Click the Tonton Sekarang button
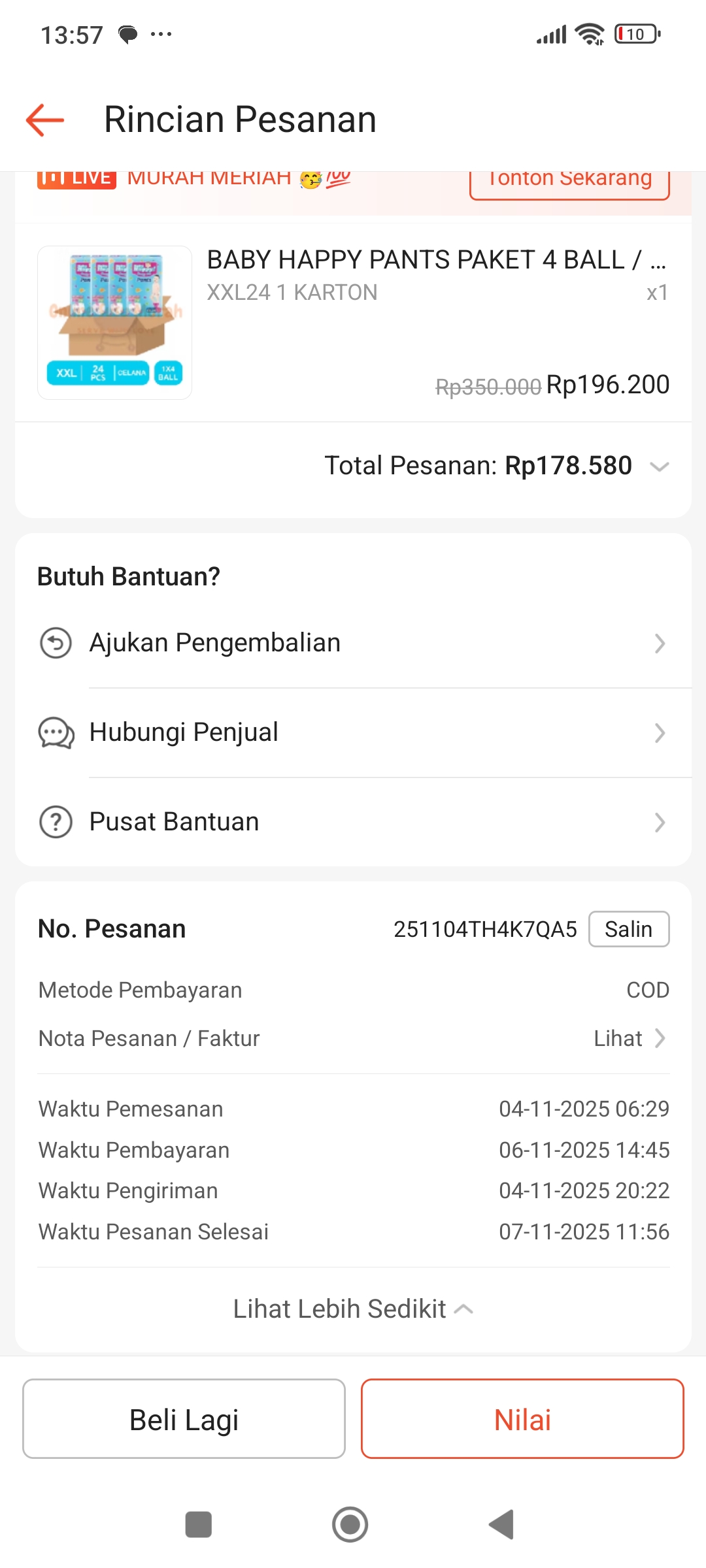 (569, 180)
